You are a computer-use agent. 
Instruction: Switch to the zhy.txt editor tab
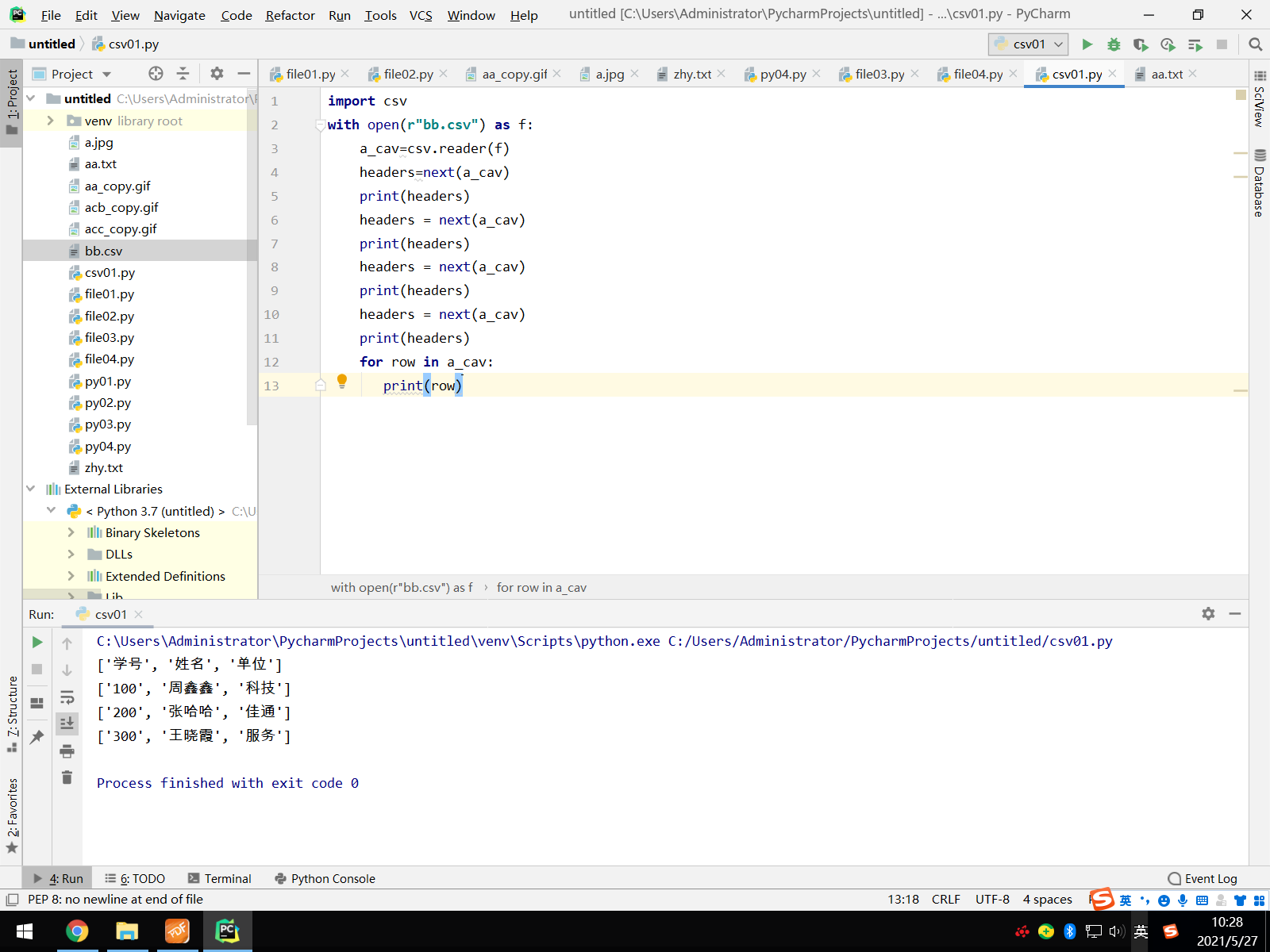point(692,74)
